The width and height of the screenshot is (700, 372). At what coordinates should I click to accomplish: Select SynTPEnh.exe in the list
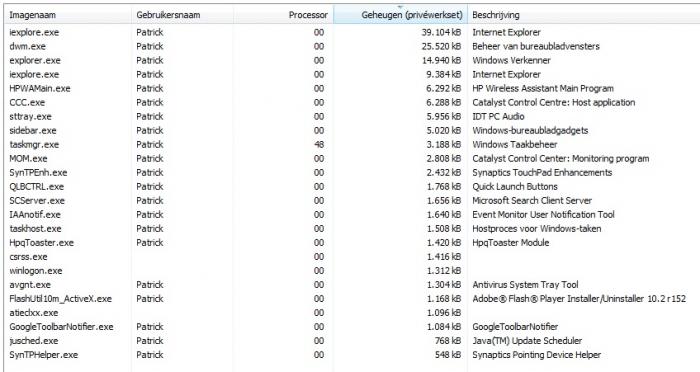(352, 172)
